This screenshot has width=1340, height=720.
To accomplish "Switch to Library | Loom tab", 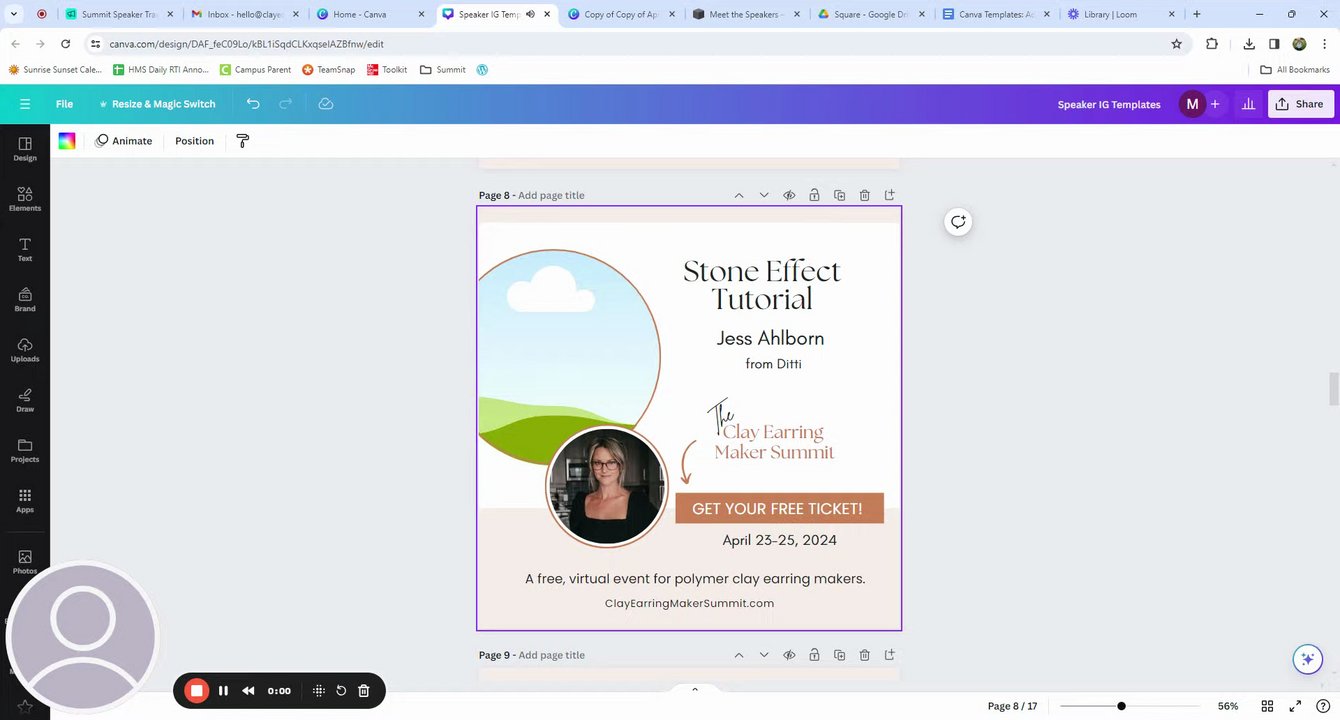I will 1121,14.
